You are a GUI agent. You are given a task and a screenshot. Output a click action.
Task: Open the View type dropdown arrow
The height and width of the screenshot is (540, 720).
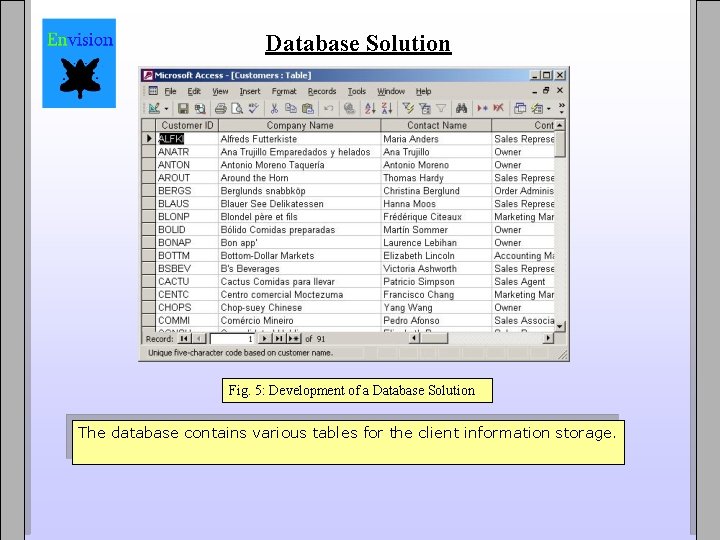tap(166, 109)
